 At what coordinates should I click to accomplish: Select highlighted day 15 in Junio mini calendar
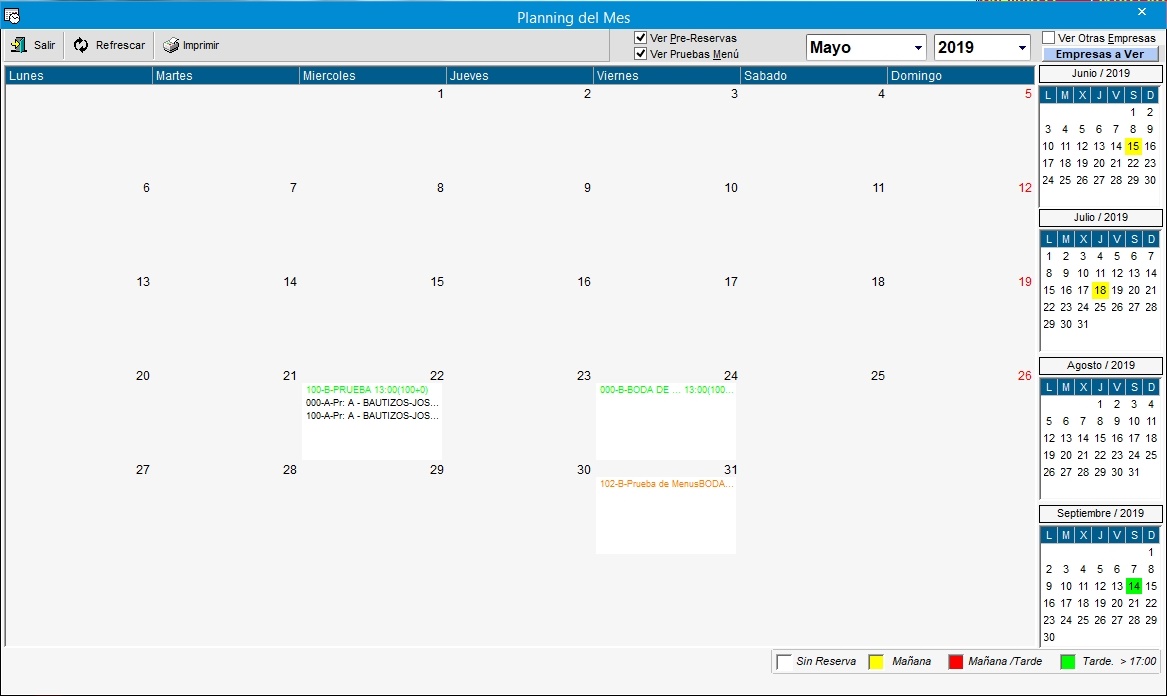click(1133, 147)
